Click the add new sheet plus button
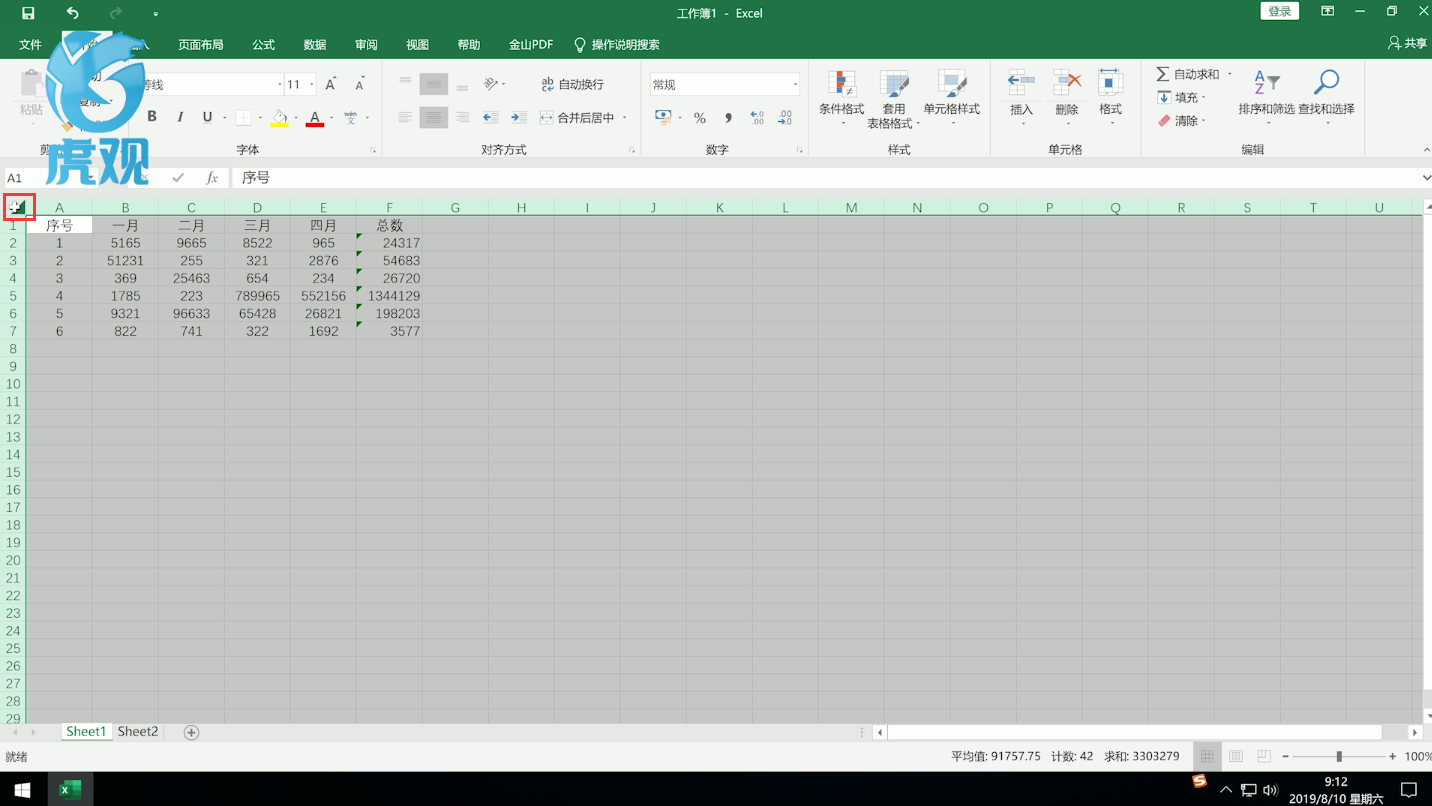Viewport: 1432px width, 806px height. (x=191, y=733)
